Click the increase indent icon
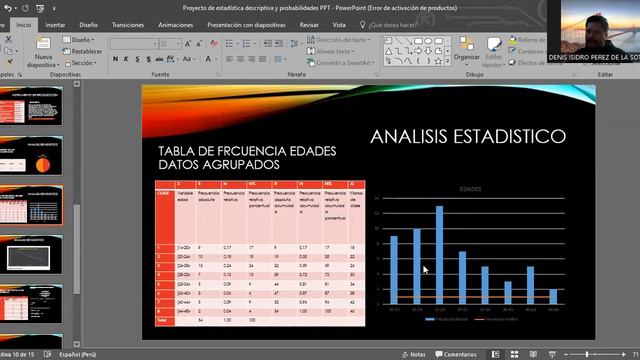This screenshot has width=640, height=360. click(279, 44)
